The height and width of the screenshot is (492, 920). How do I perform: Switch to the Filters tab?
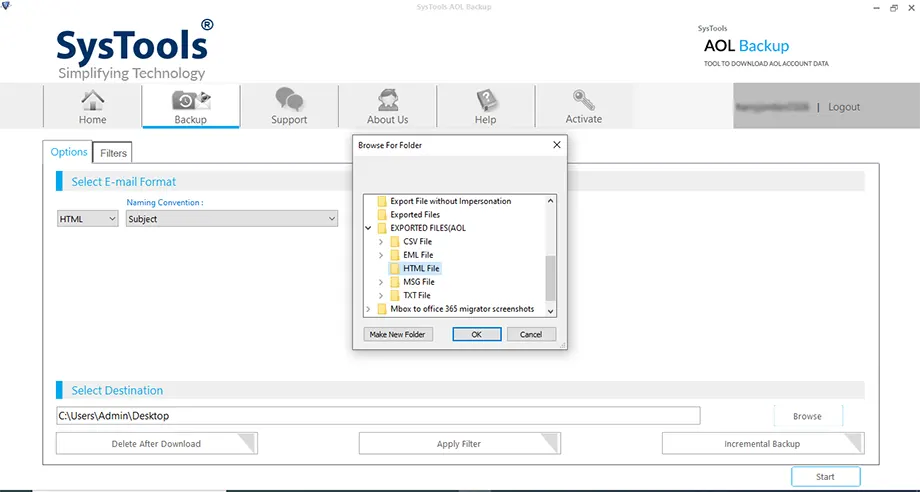113,153
